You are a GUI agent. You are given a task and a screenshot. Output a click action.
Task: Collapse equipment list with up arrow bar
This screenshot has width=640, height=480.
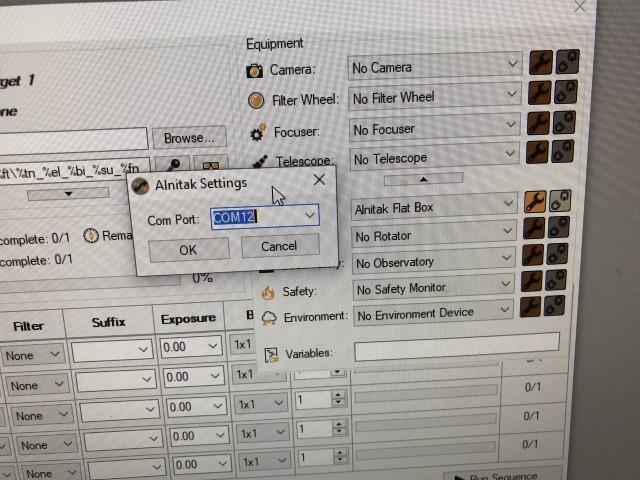[423, 179]
